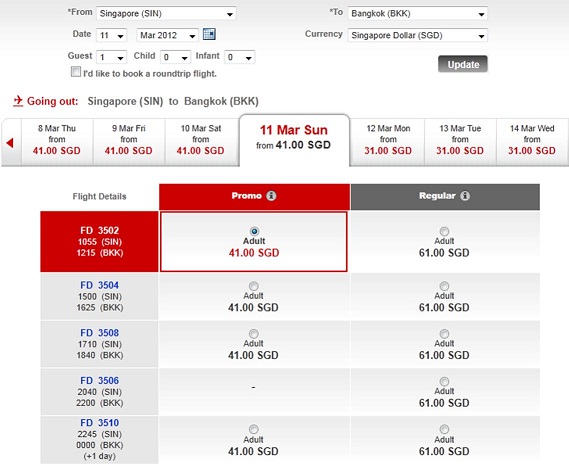This screenshot has width=569, height=467.
Task: Open the Mar 2012 month dropdown
Action: coord(167,35)
